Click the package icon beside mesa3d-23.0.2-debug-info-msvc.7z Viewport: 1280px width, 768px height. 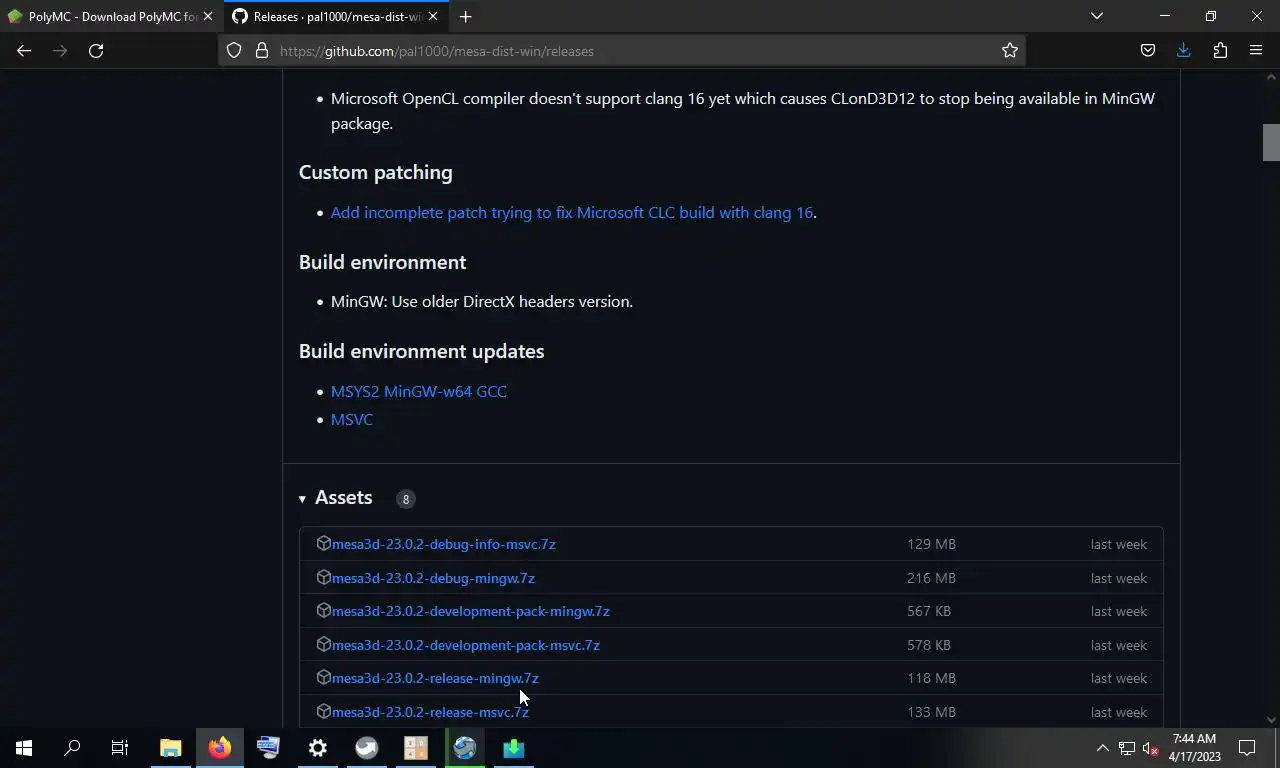tap(323, 543)
